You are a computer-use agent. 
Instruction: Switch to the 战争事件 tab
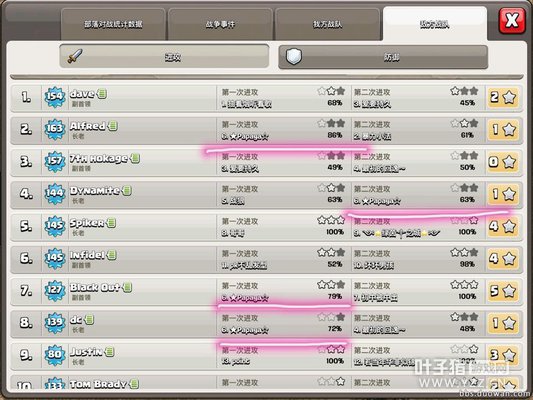point(220,24)
